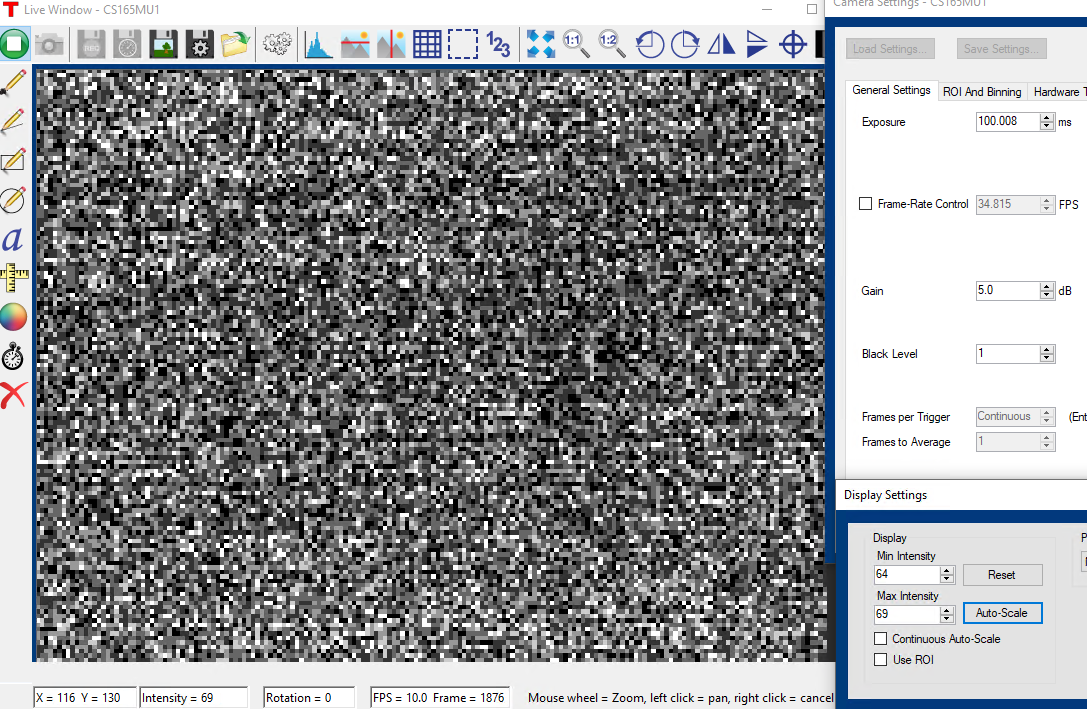Adjust Frames to Average spinner

[x=1047, y=441]
